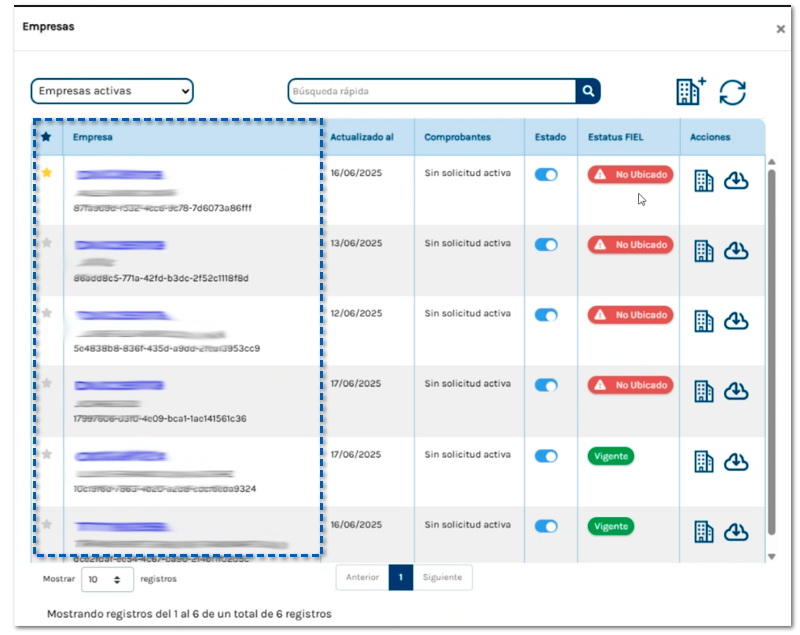Go to Anterior page

362,577
